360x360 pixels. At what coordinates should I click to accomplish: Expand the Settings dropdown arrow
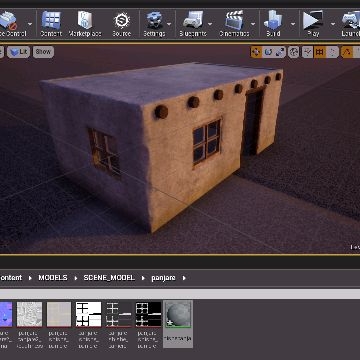169,24
